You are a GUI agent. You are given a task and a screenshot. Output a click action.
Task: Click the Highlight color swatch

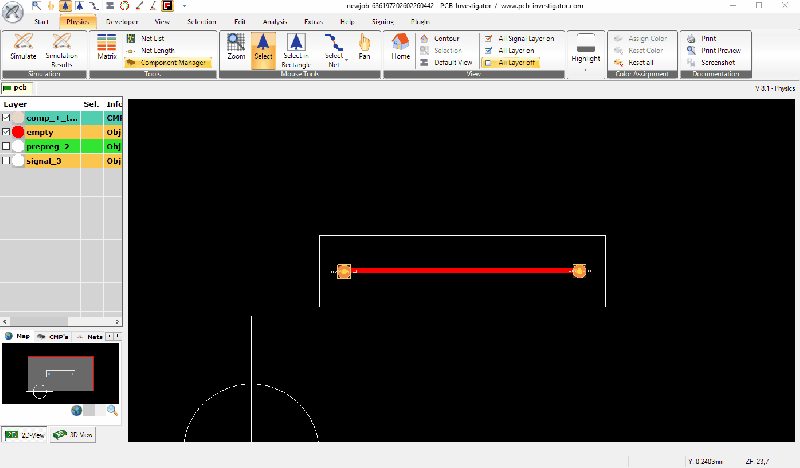[586, 42]
